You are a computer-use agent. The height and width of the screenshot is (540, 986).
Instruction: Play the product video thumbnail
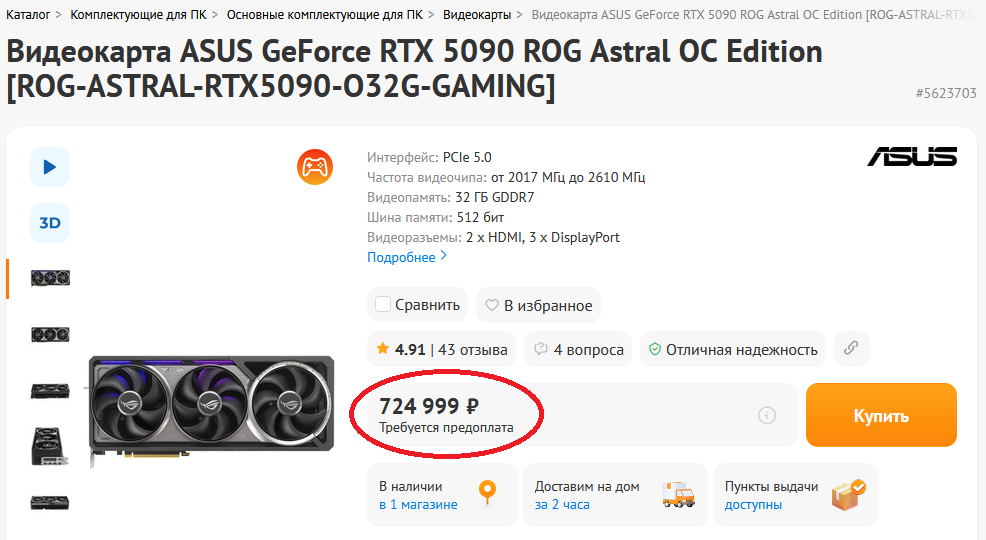(x=50, y=167)
